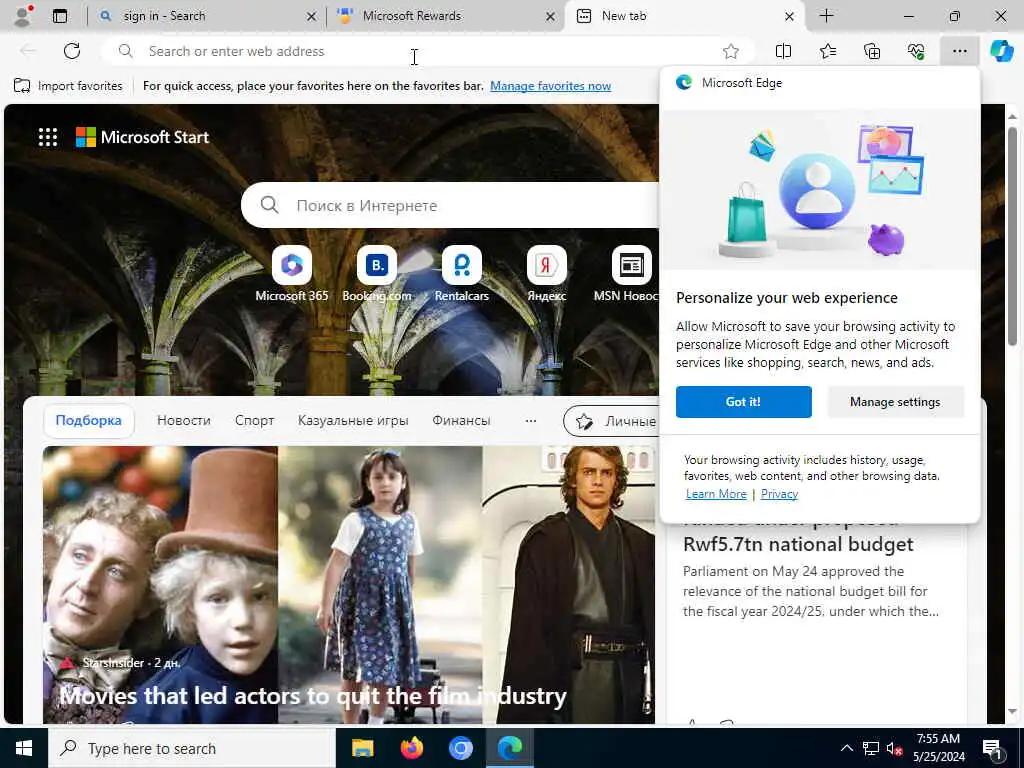1024x768 pixels.
Task: Click the Got it! button
Action: (743, 402)
